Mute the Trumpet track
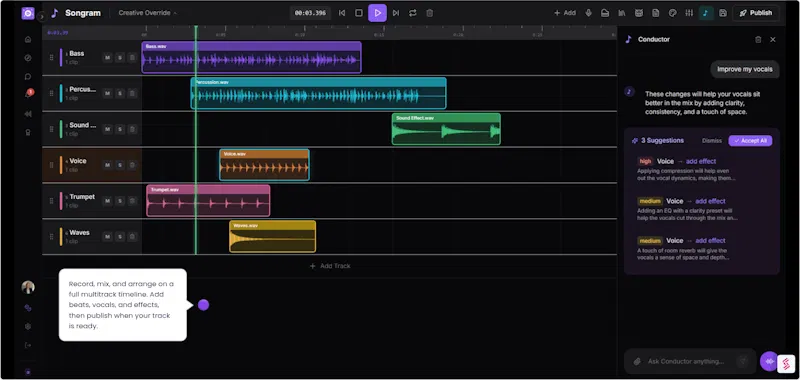Image resolution: width=800 pixels, height=380 pixels. point(107,201)
